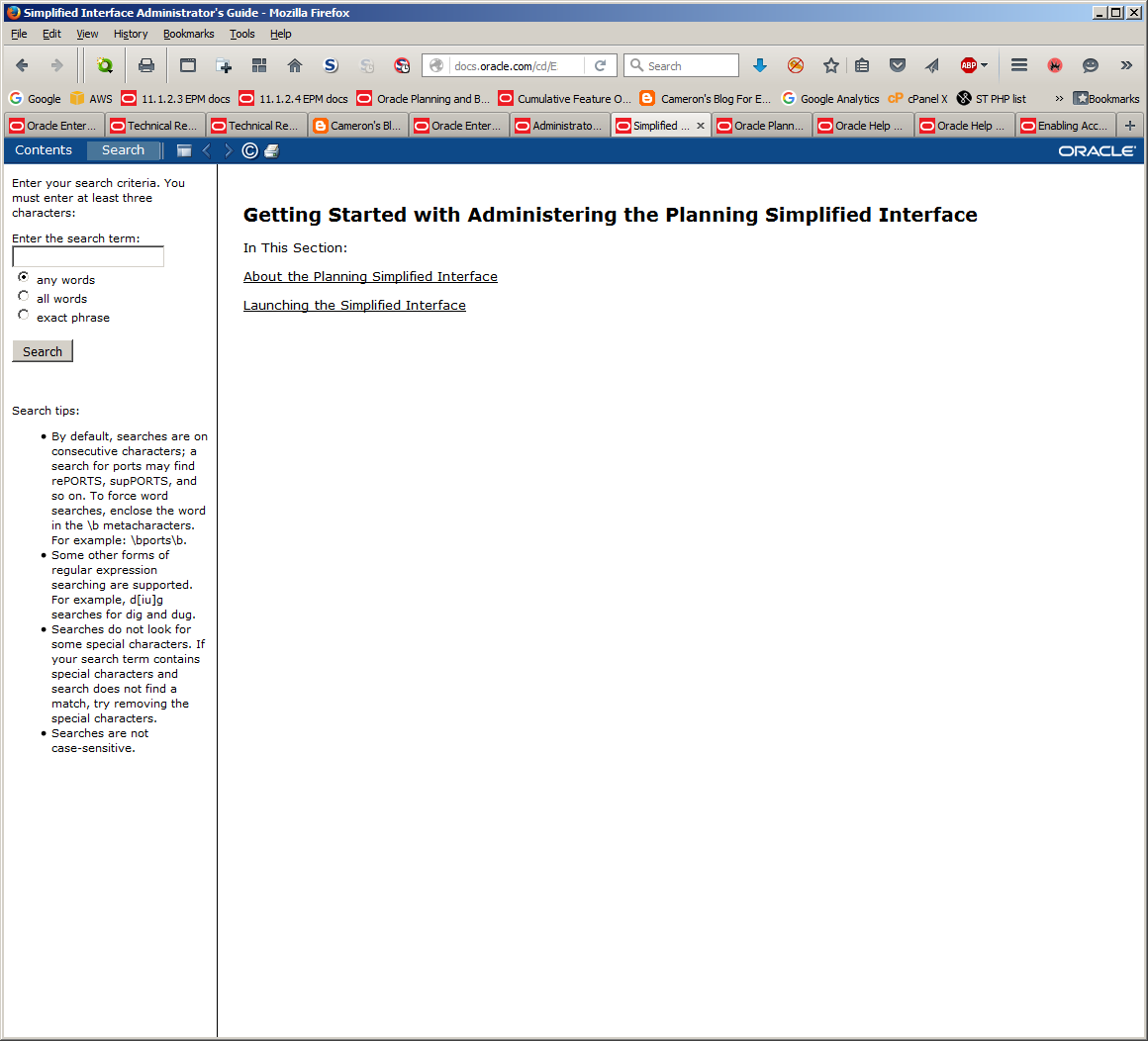Open the 11.1.2.4 EPM docs bookmark
This screenshot has height=1041, width=1148.
(294, 99)
